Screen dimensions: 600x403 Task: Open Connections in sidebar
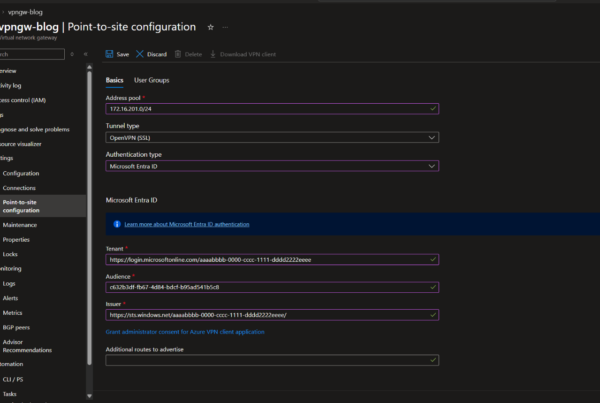19,188
